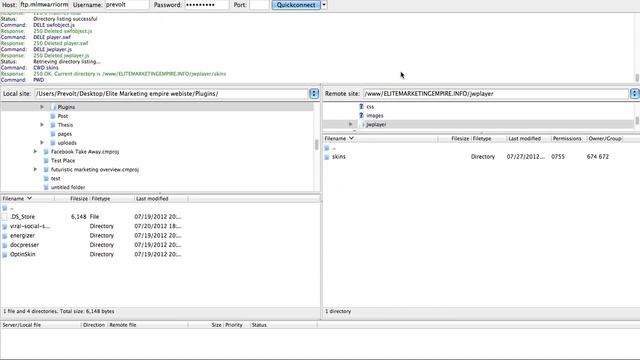Click the local directory tree scrollbar
The height and width of the screenshot is (360, 640).
coord(316,145)
